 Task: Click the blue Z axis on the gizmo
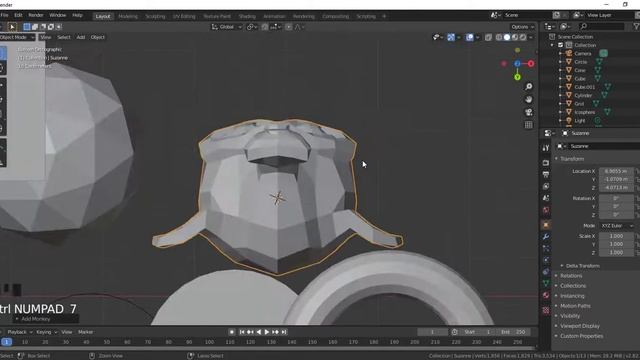click(517, 64)
